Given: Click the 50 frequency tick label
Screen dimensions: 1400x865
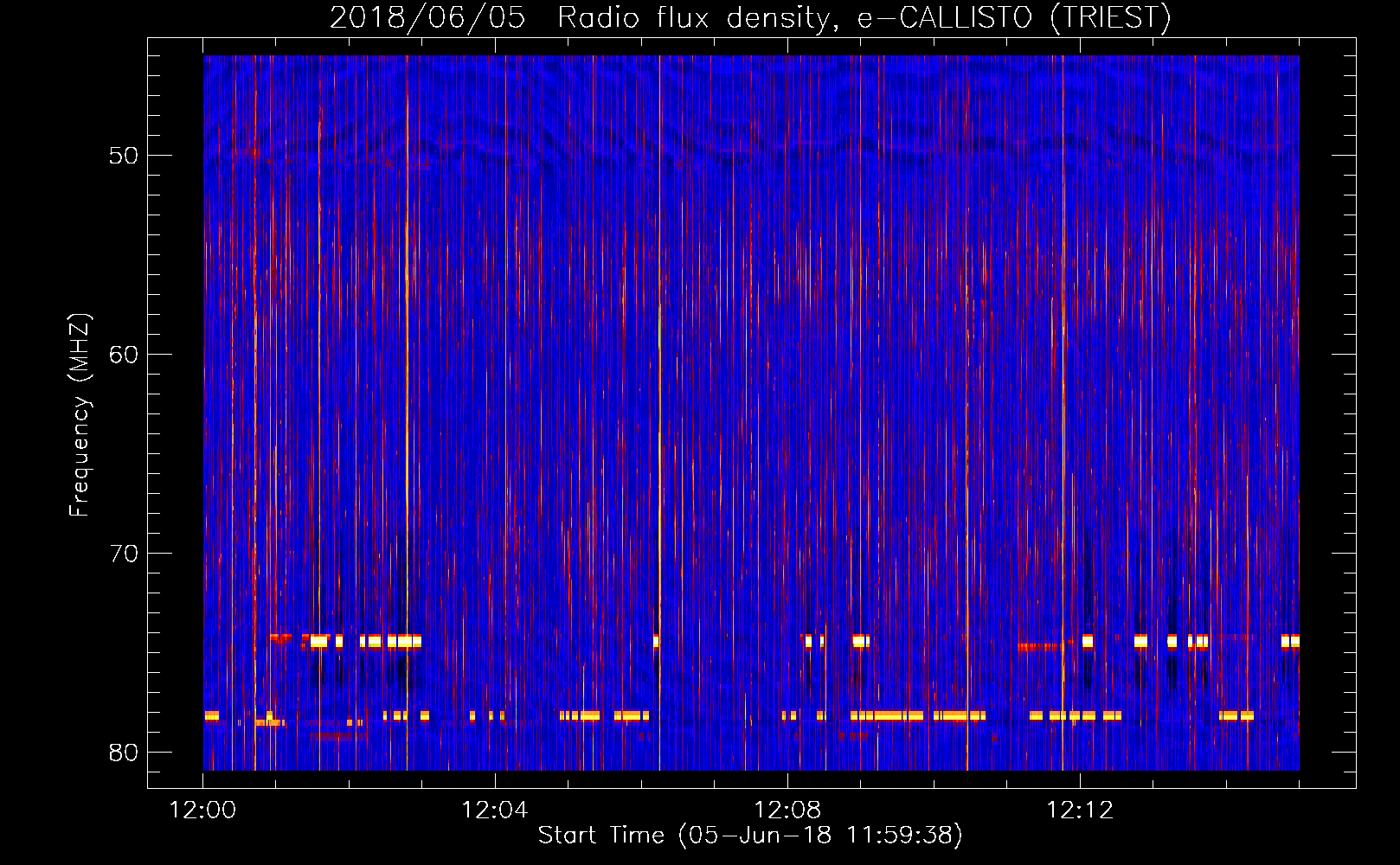Looking at the screenshot, I should (124, 156).
